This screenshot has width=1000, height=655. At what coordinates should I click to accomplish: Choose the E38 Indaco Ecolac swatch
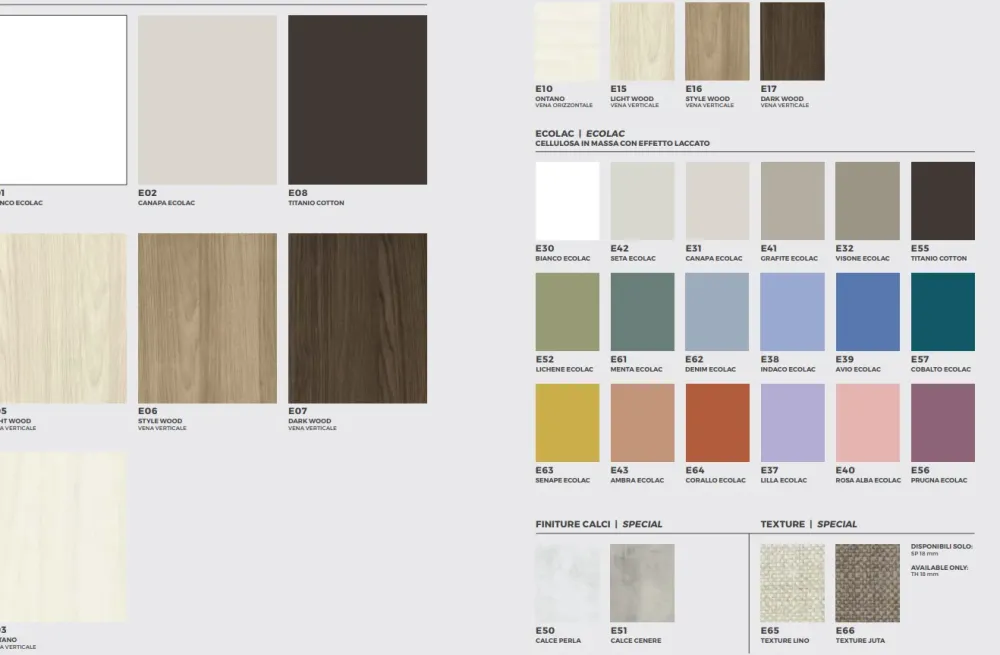point(792,312)
